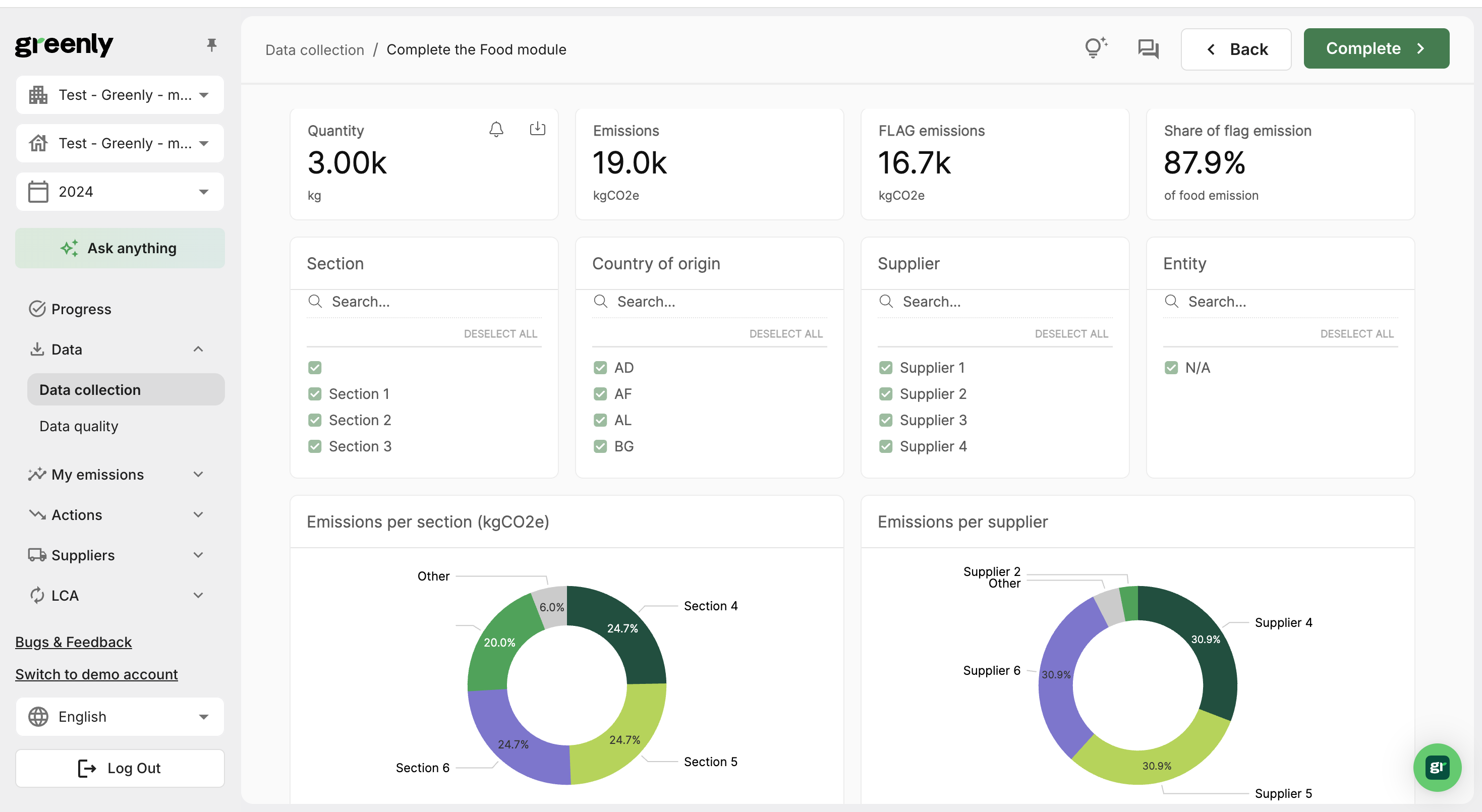Click the lightbulb suggestions icon
This screenshot has width=1482, height=812.
pos(1096,48)
